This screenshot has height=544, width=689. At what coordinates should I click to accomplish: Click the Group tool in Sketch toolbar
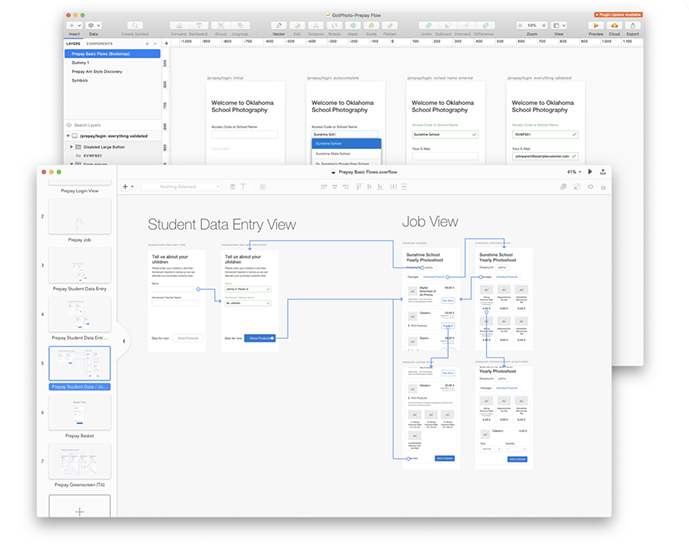point(221,25)
